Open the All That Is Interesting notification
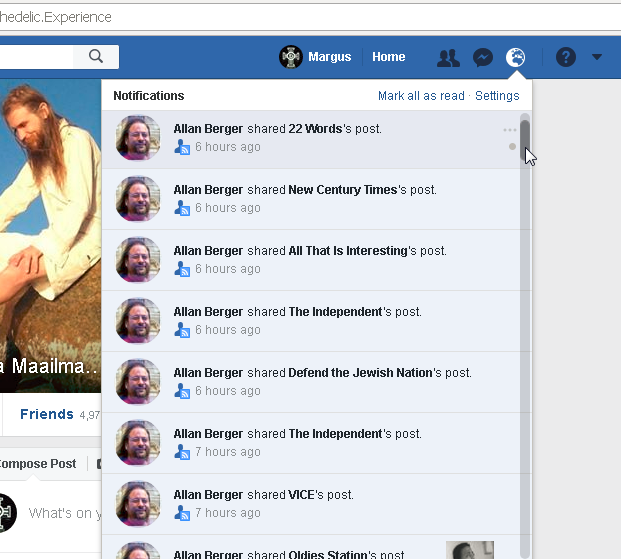 pyautogui.click(x=310, y=260)
